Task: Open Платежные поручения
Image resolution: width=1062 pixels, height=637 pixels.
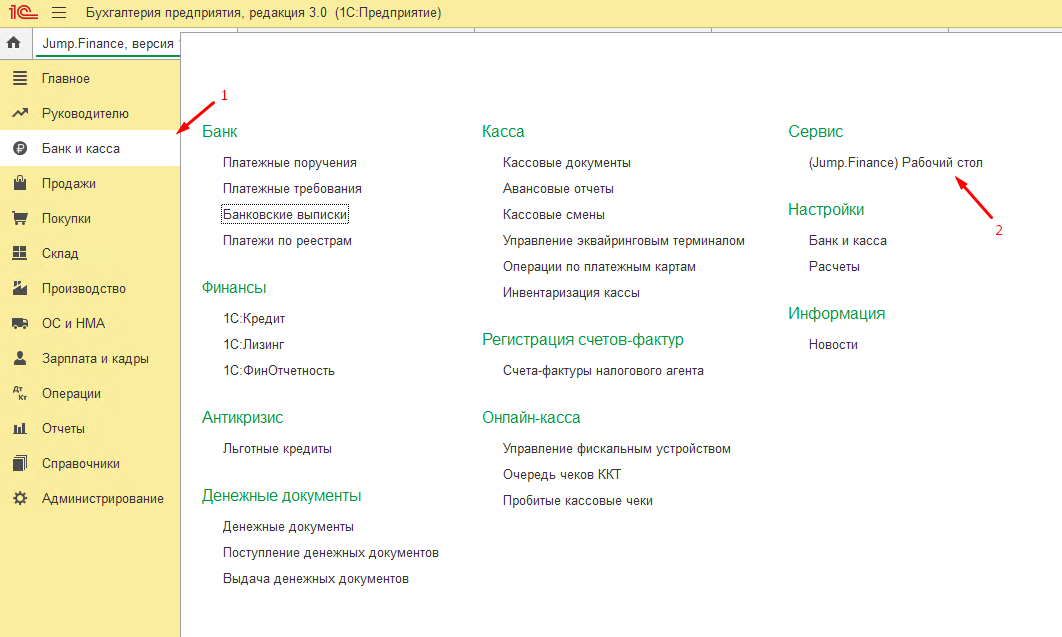Action: click(290, 162)
